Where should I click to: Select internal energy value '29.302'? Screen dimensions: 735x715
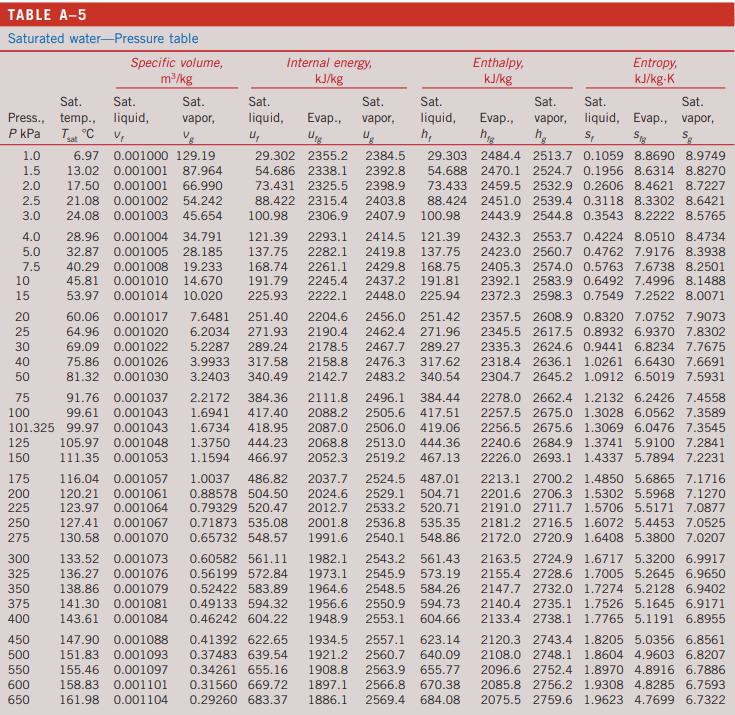pos(275,156)
